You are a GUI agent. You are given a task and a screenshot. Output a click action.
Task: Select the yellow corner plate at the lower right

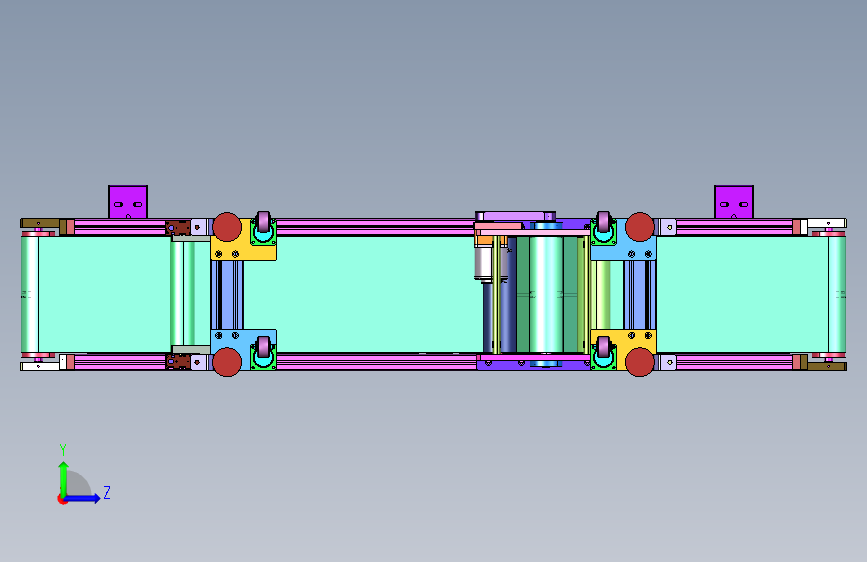623,343
